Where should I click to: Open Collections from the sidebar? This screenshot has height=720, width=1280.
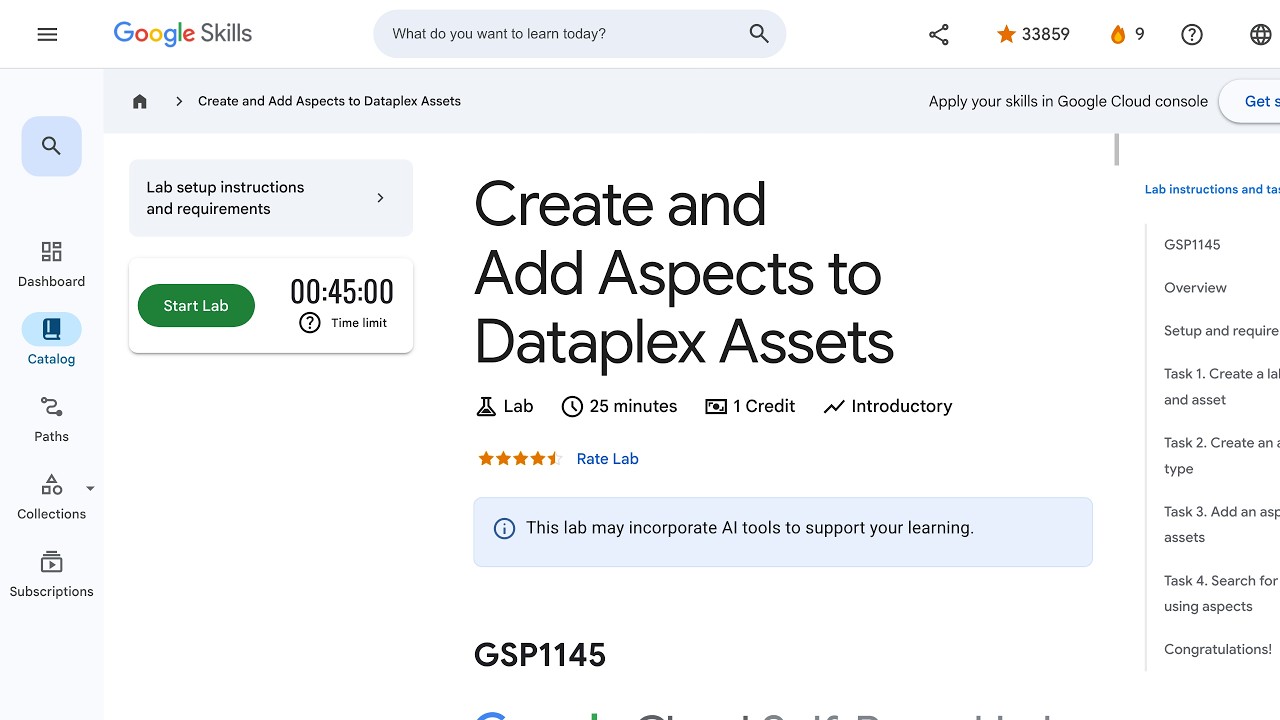pos(51,497)
